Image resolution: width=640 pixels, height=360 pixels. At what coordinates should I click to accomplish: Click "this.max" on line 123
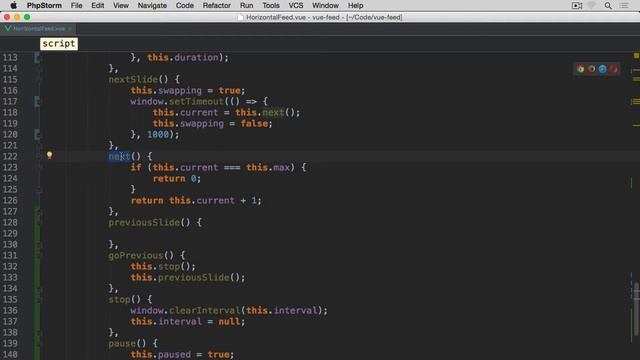[x=268, y=167]
